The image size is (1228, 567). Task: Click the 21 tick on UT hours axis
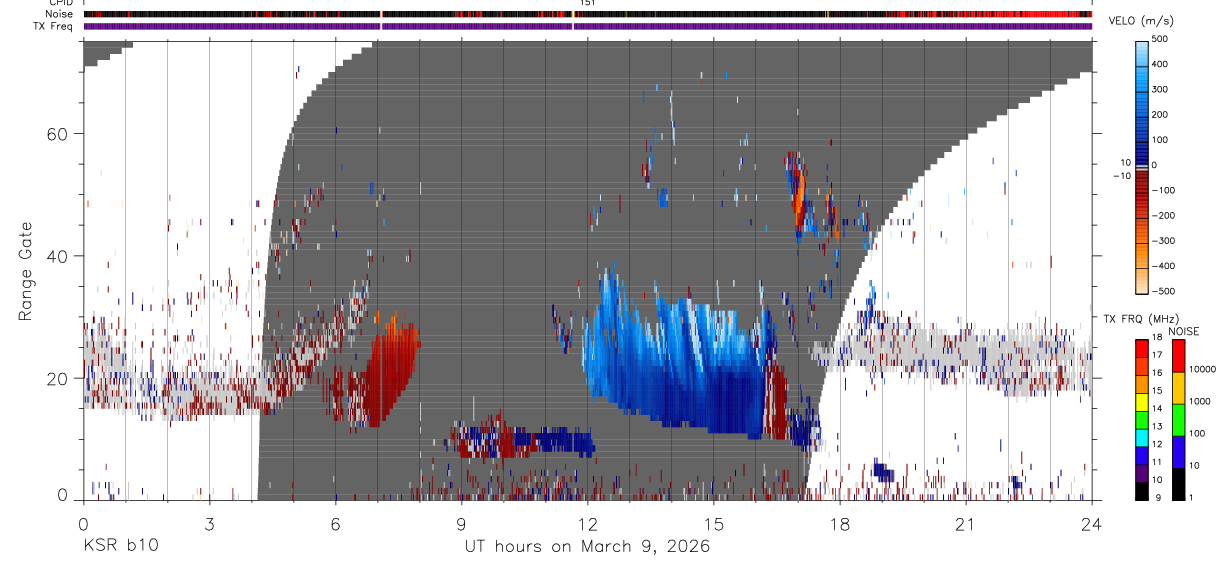tap(966, 524)
